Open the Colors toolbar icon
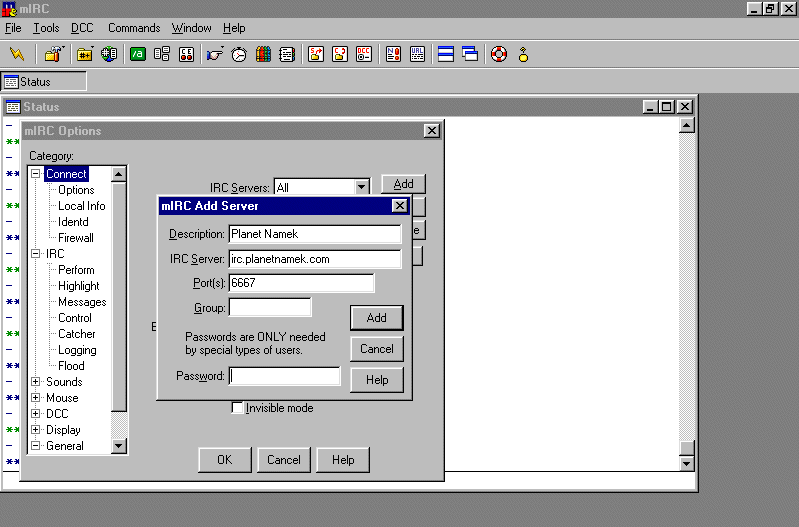799x527 pixels. (263, 54)
